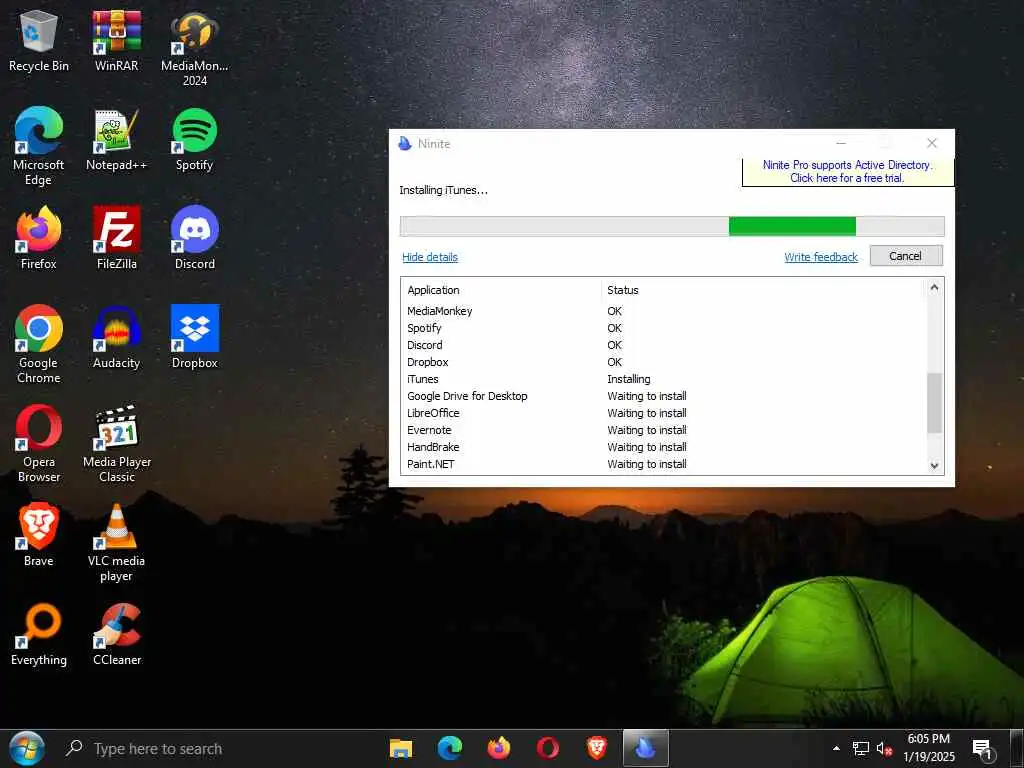This screenshot has width=1024, height=768.
Task: Click the Brave desktop shortcut
Action: (39, 536)
